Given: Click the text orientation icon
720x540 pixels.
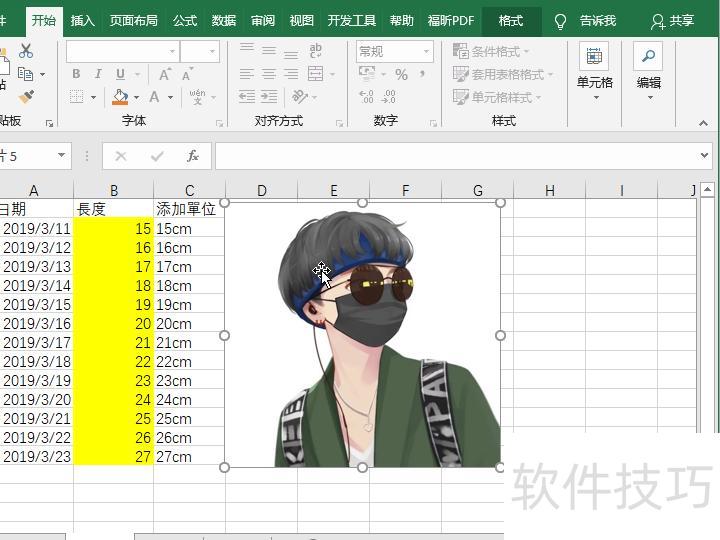Looking at the screenshot, I should click(x=300, y=97).
